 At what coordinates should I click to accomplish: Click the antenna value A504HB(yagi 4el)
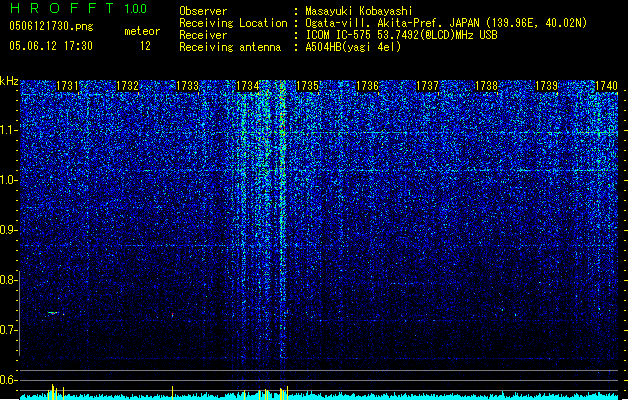click(353, 47)
